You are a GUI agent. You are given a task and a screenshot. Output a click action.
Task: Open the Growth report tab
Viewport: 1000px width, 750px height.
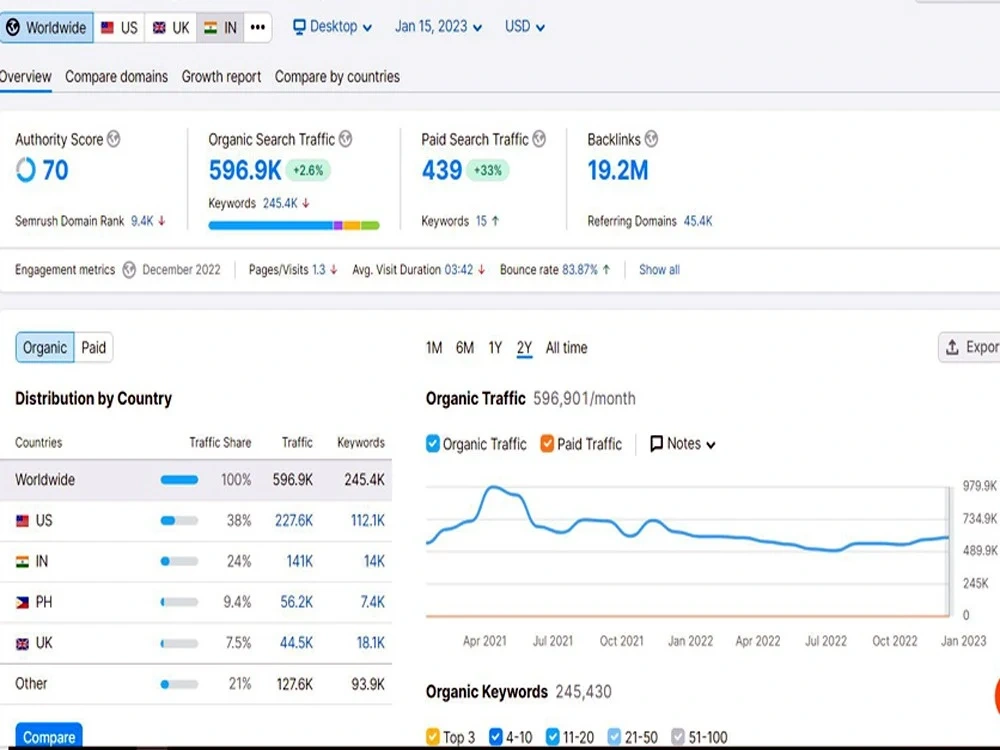[221, 77]
